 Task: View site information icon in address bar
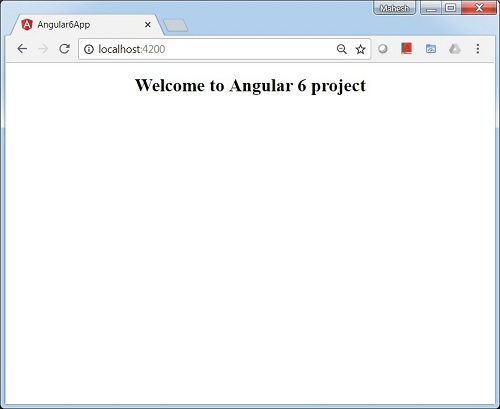pyautogui.click(x=89, y=49)
